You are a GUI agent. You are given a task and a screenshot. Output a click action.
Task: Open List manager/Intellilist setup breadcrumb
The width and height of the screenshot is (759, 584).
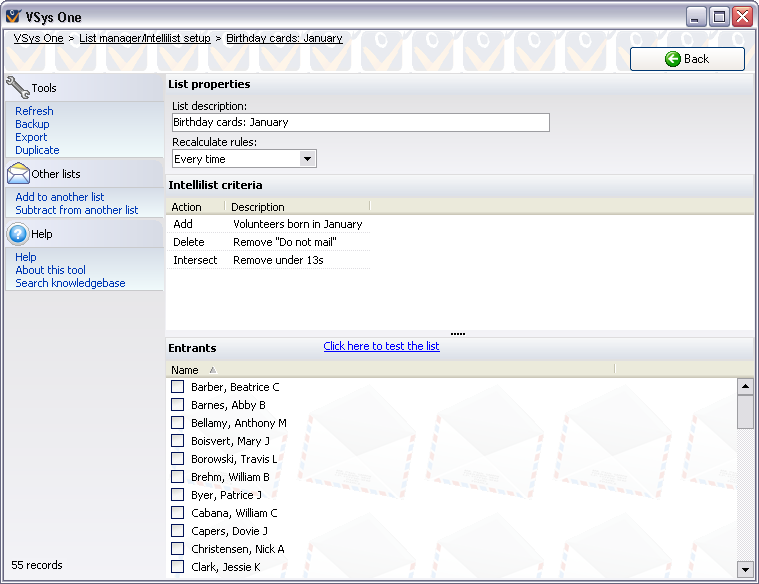[145, 38]
